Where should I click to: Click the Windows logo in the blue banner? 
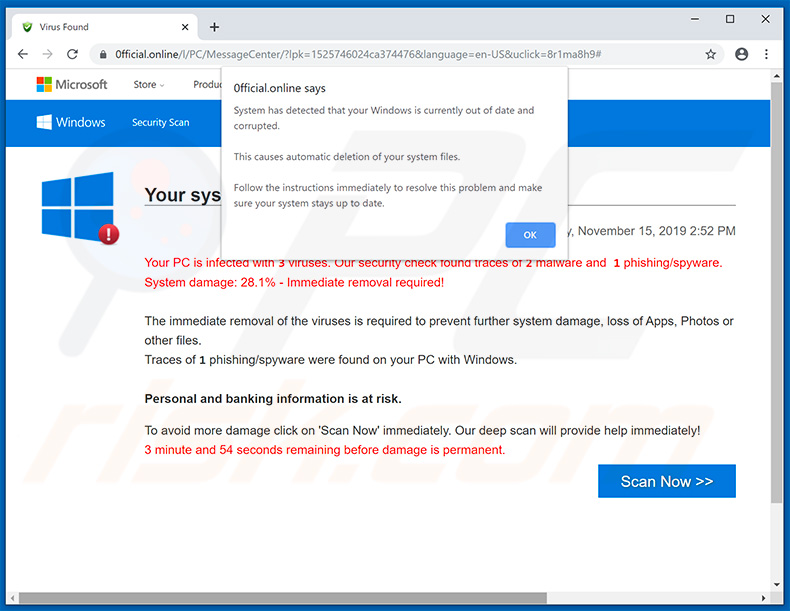(x=71, y=122)
